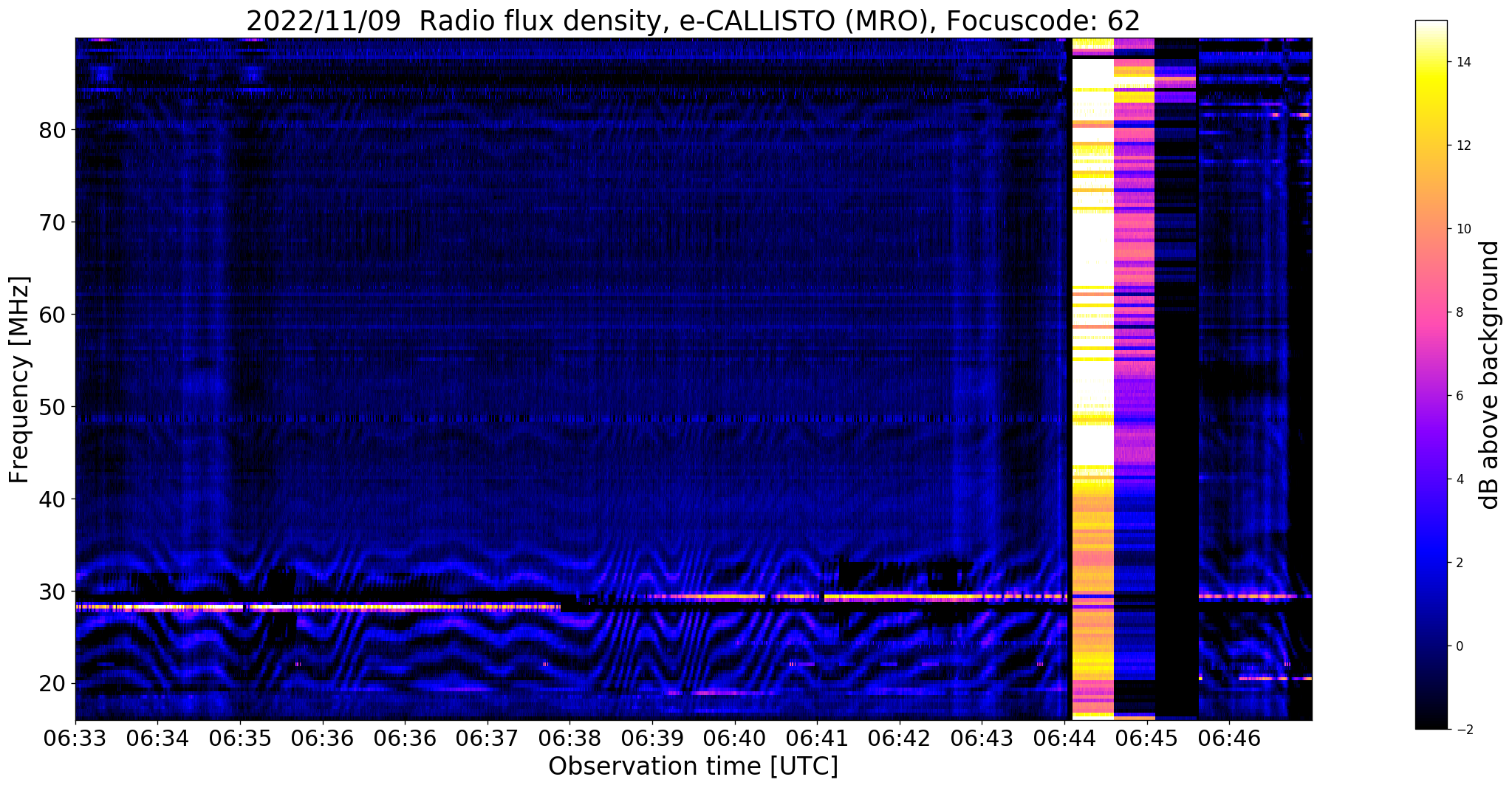Click the colorbar tick labeled 10
This screenshot has height=788, width=1512.
1463,229
